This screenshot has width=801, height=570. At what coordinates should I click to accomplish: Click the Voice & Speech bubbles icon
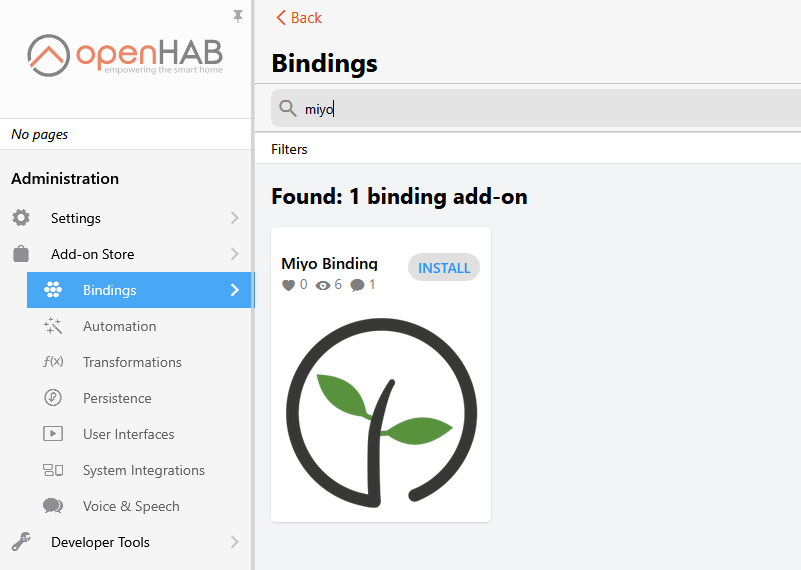[x=53, y=506]
